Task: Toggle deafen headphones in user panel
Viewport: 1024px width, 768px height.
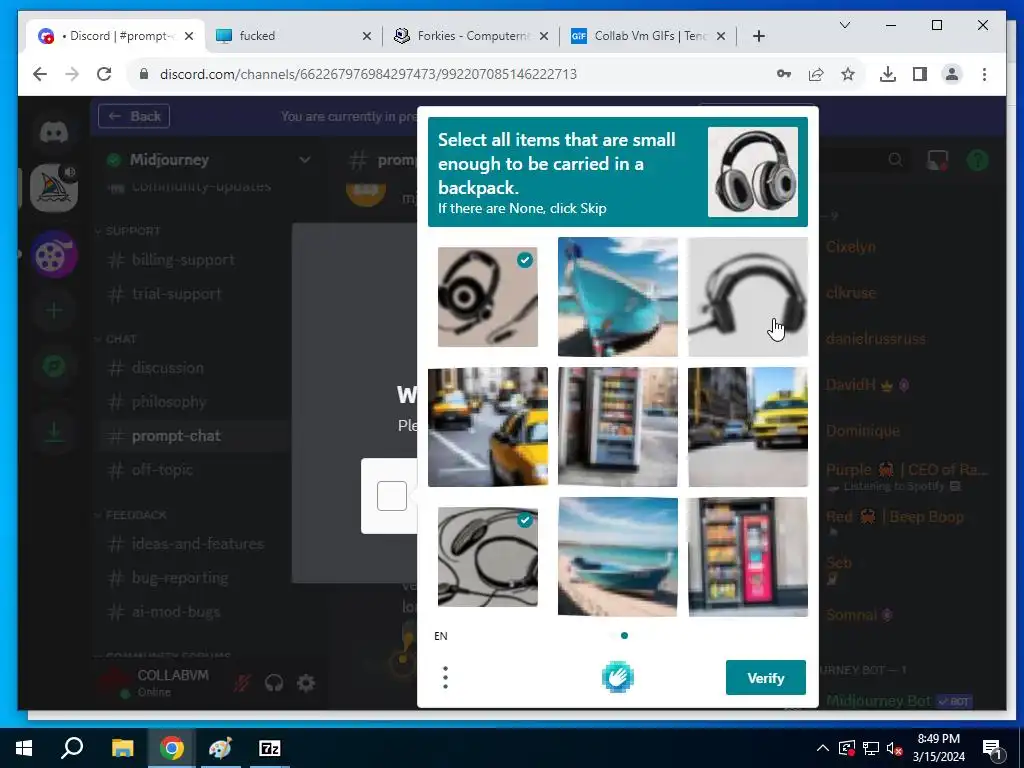Action: click(274, 683)
